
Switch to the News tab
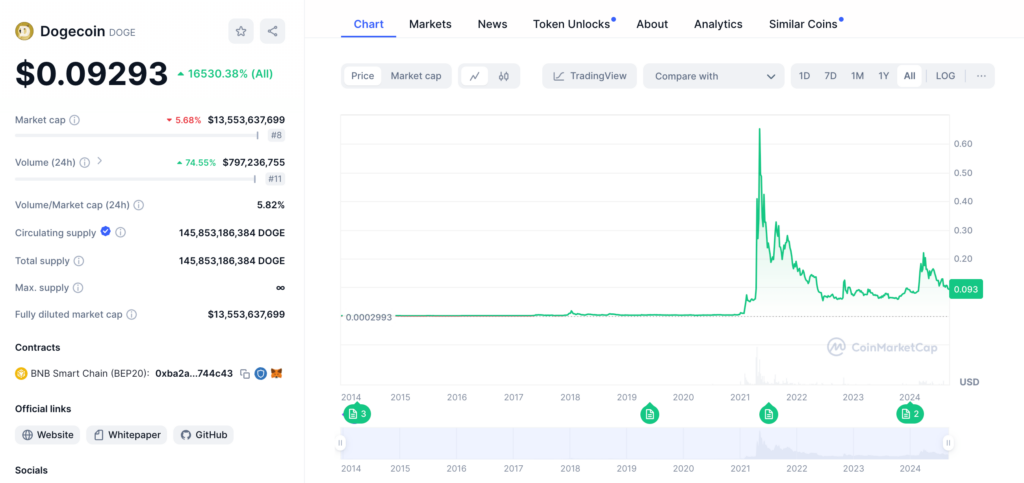[492, 24]
